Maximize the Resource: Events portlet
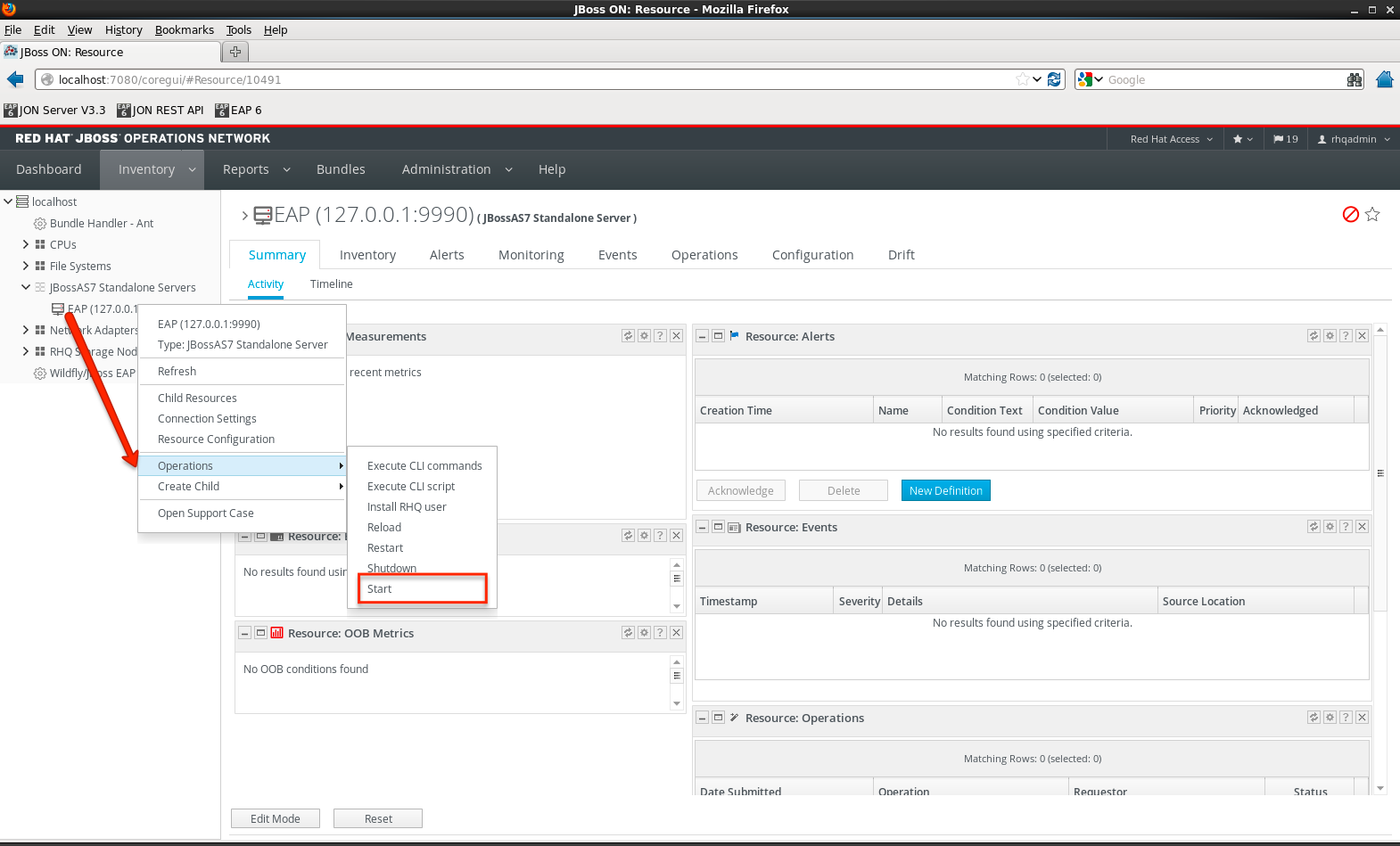This screenshot has width=1400, height=846. coord(718,527)
